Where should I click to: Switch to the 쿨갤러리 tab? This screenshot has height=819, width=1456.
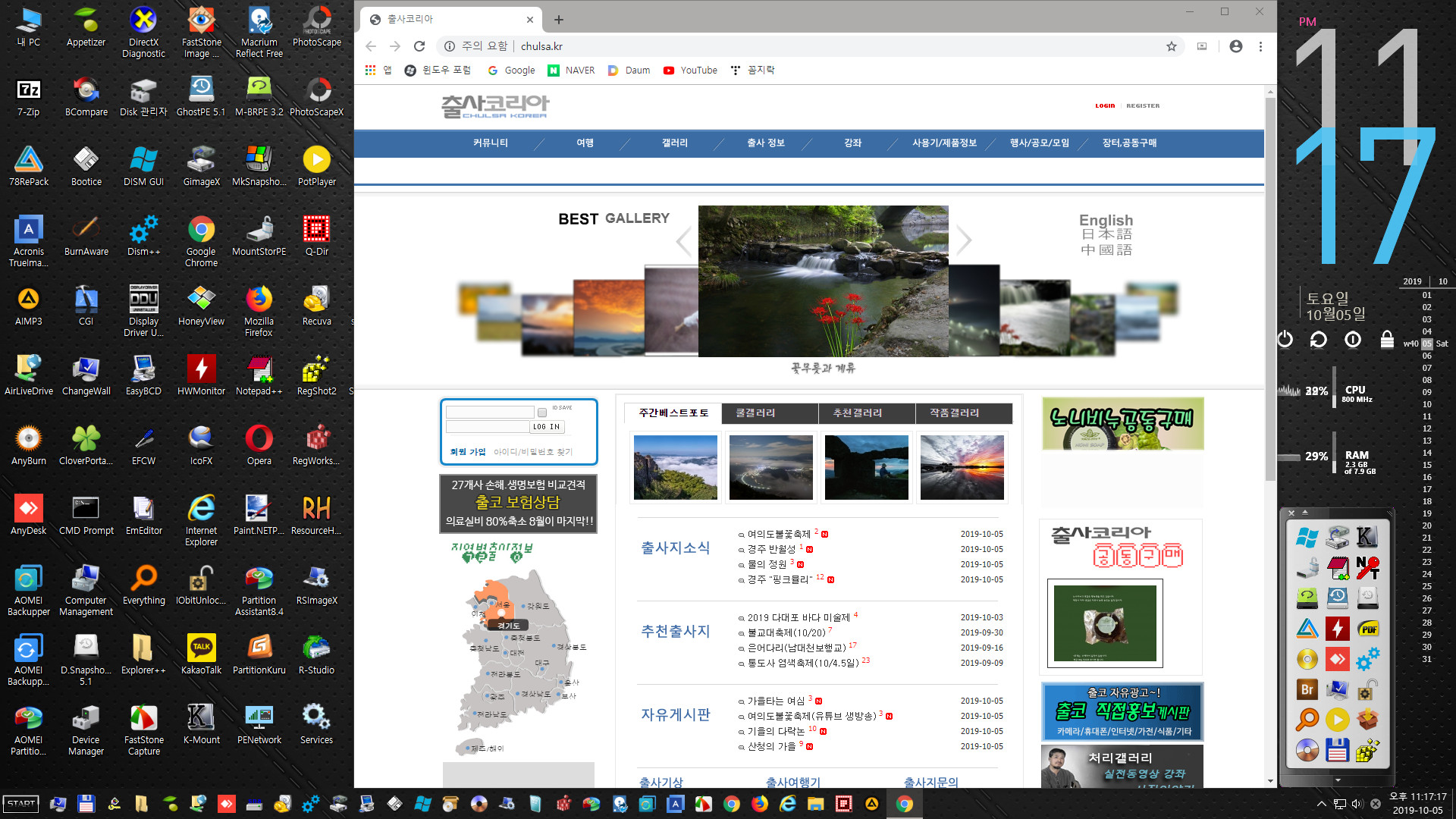(770, 413)
